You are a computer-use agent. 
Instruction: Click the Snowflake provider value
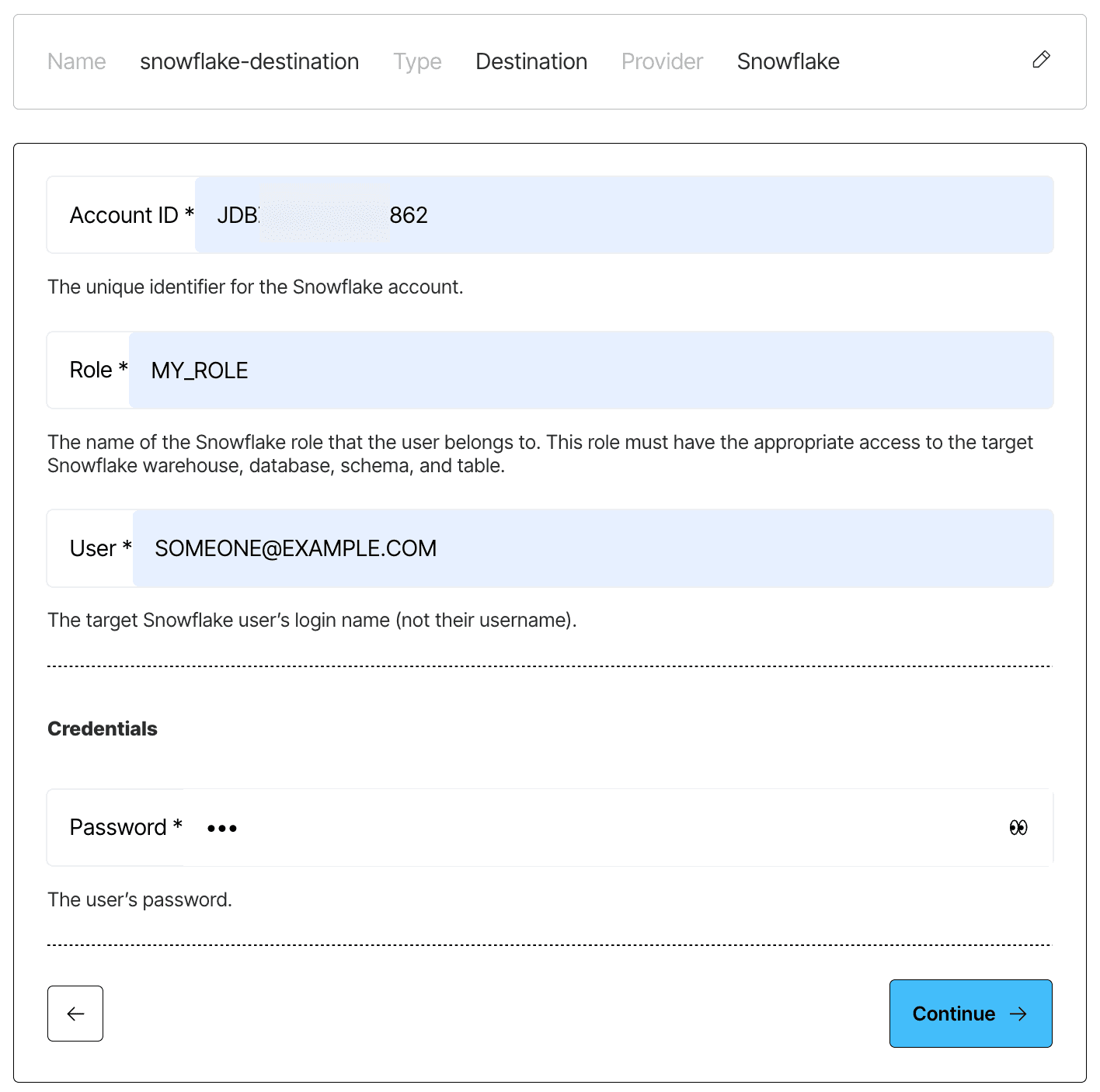788,61
